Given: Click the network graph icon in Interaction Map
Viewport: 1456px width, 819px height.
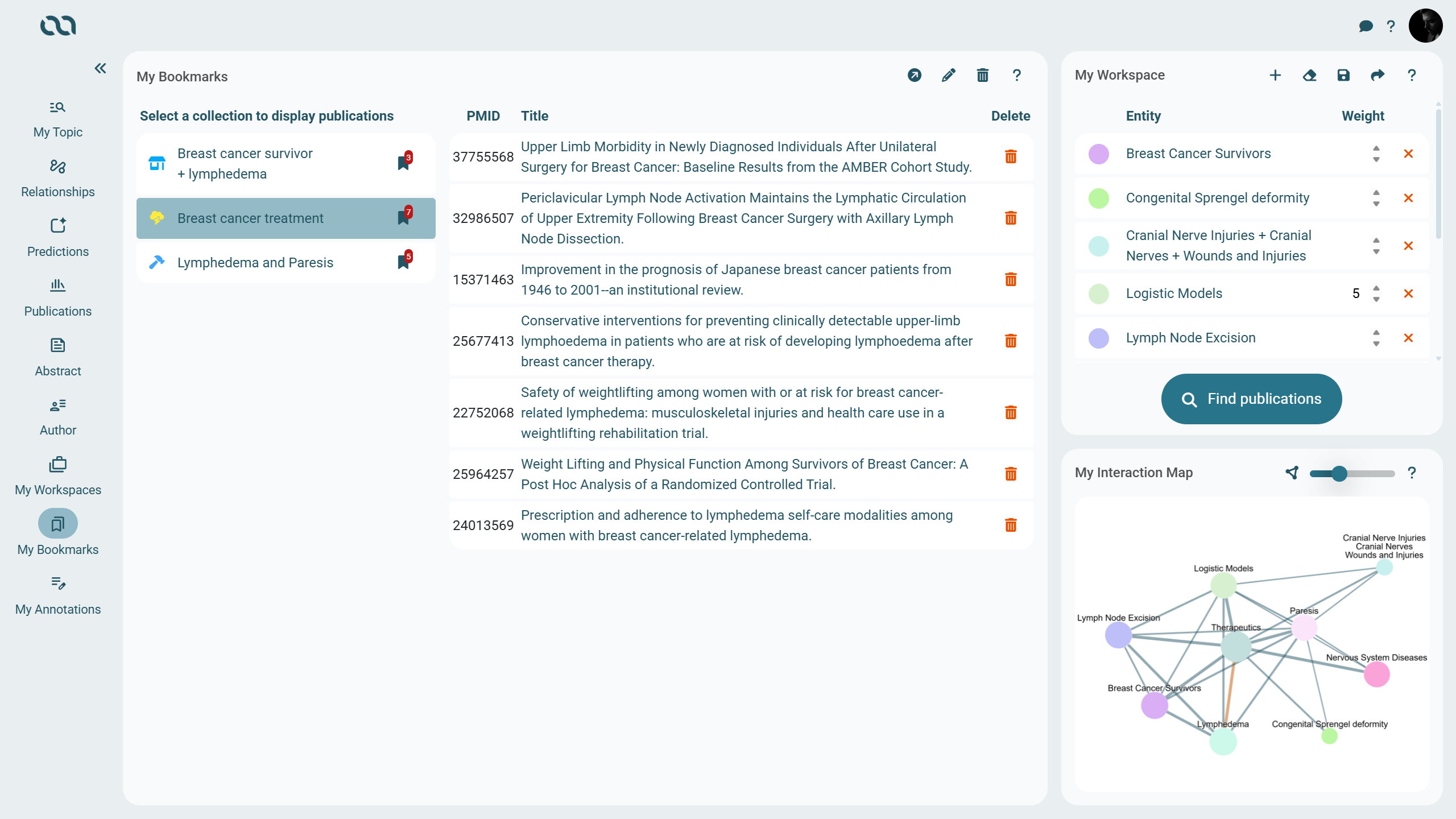Looking at the screenshot, I should tap(1292, 473).
